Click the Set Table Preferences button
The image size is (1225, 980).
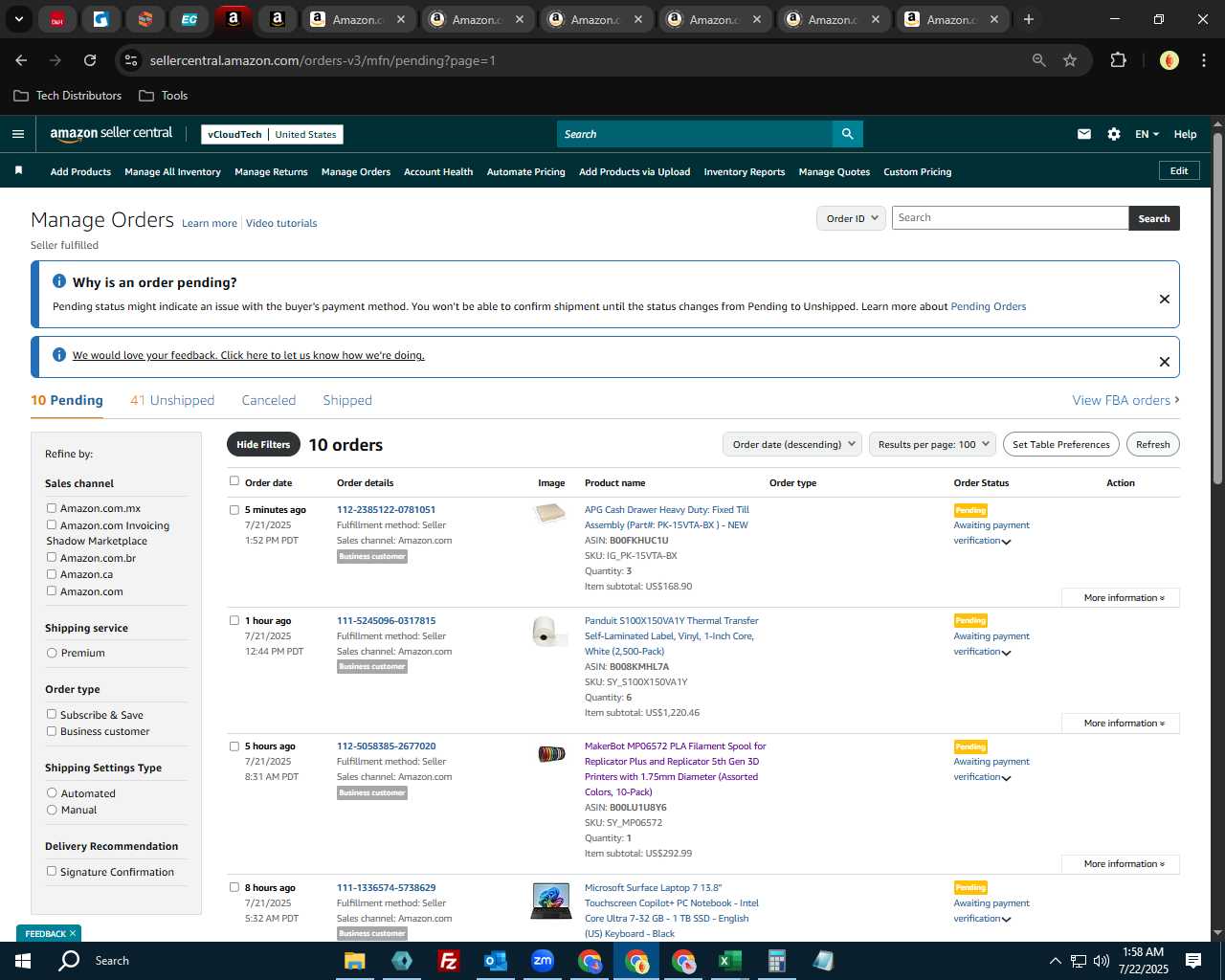[x=1061, y=444]
